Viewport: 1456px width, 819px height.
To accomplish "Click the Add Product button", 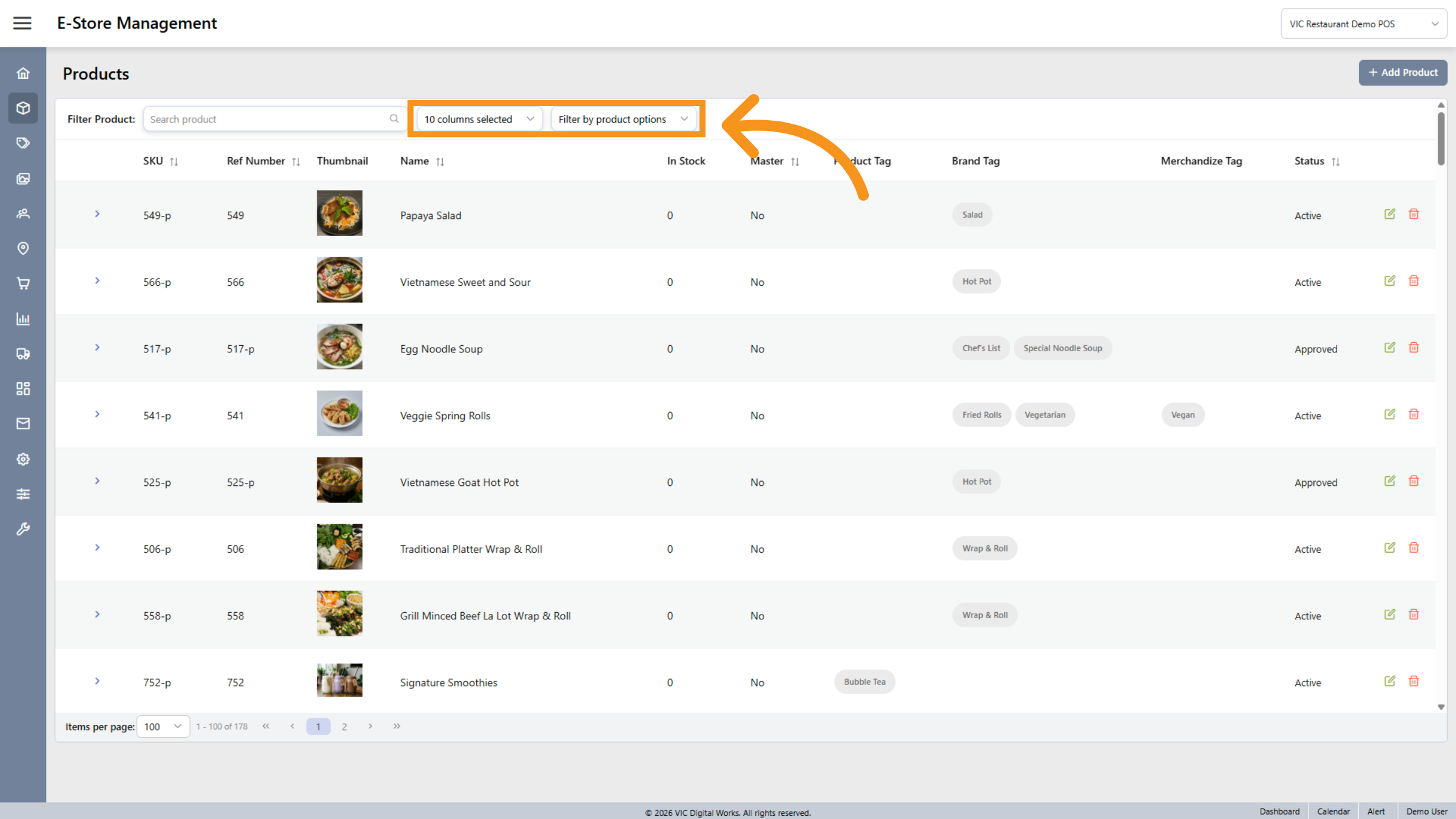I will pos(1403,72).
